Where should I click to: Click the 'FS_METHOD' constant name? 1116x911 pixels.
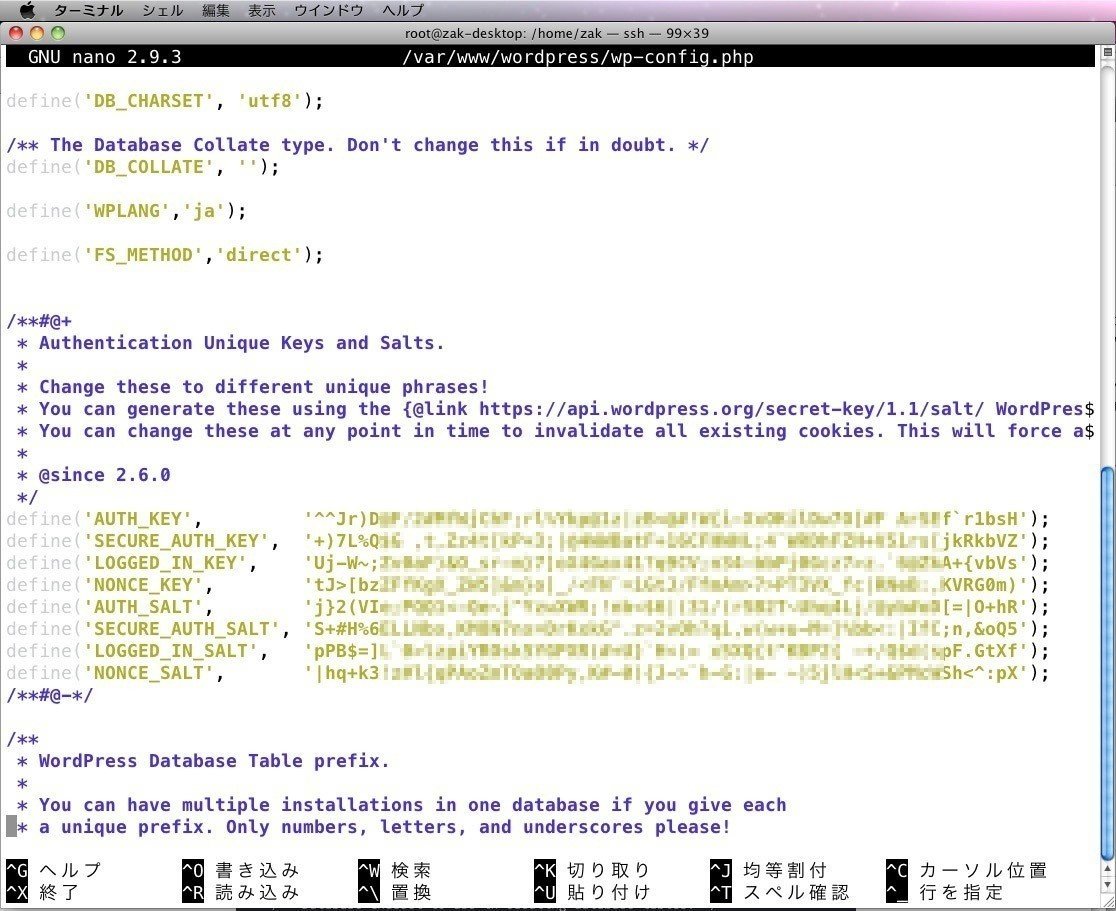(x=143, y=256)
